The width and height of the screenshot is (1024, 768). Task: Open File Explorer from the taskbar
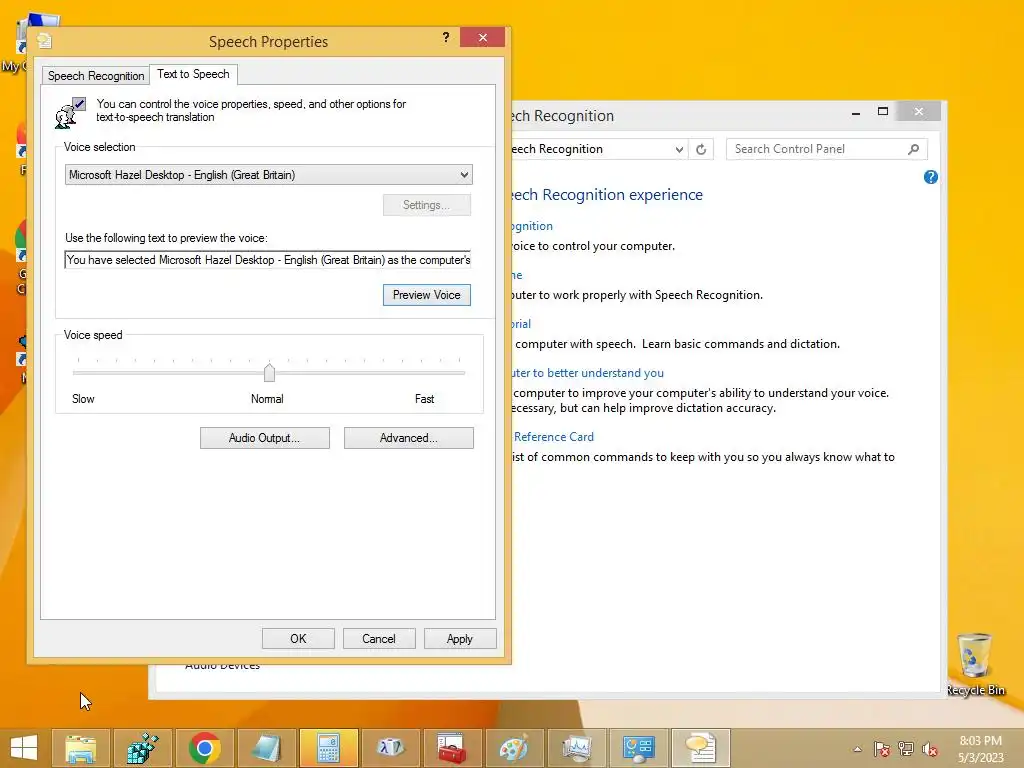coord(80,748)
